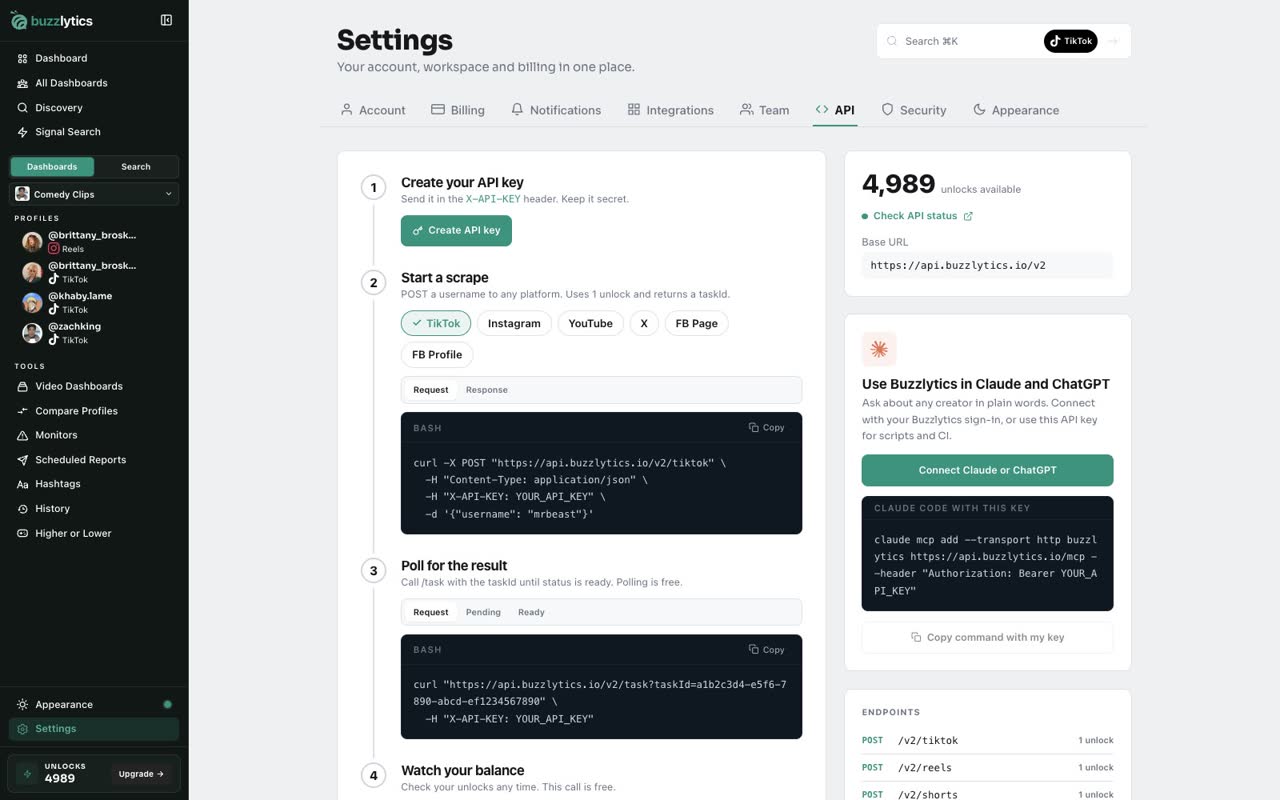The height and width of the screenshot is (800, 1280).
Task: Select the YouTube platform chip
Action: (x=591, y=323)
